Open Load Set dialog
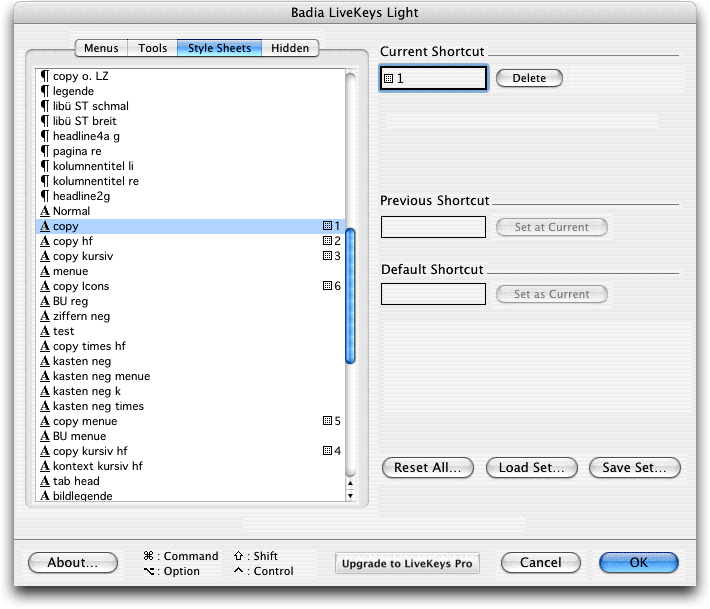710x609 pixels. coord(532,467)
